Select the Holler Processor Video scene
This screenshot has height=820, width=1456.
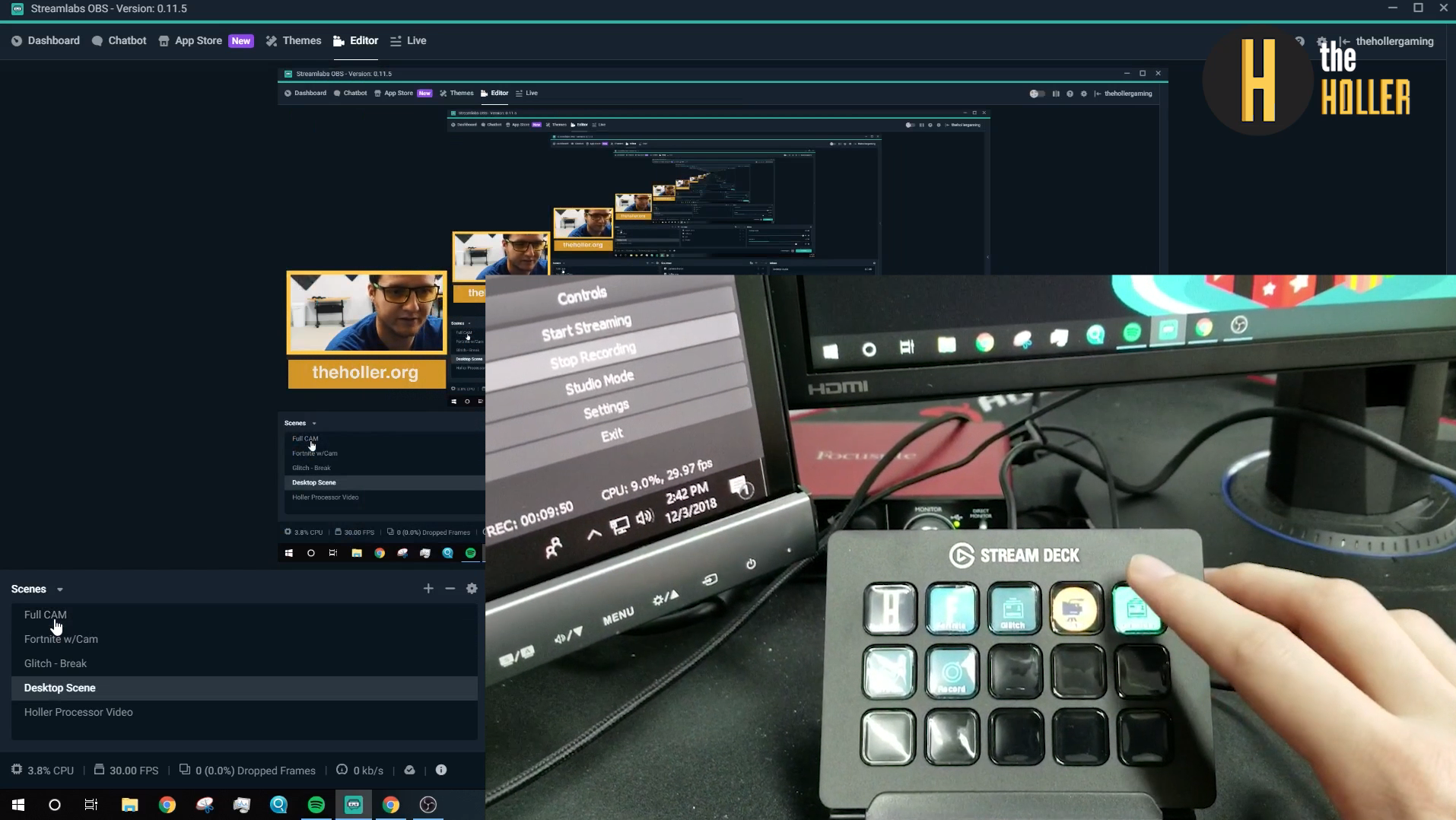point(78,712)
